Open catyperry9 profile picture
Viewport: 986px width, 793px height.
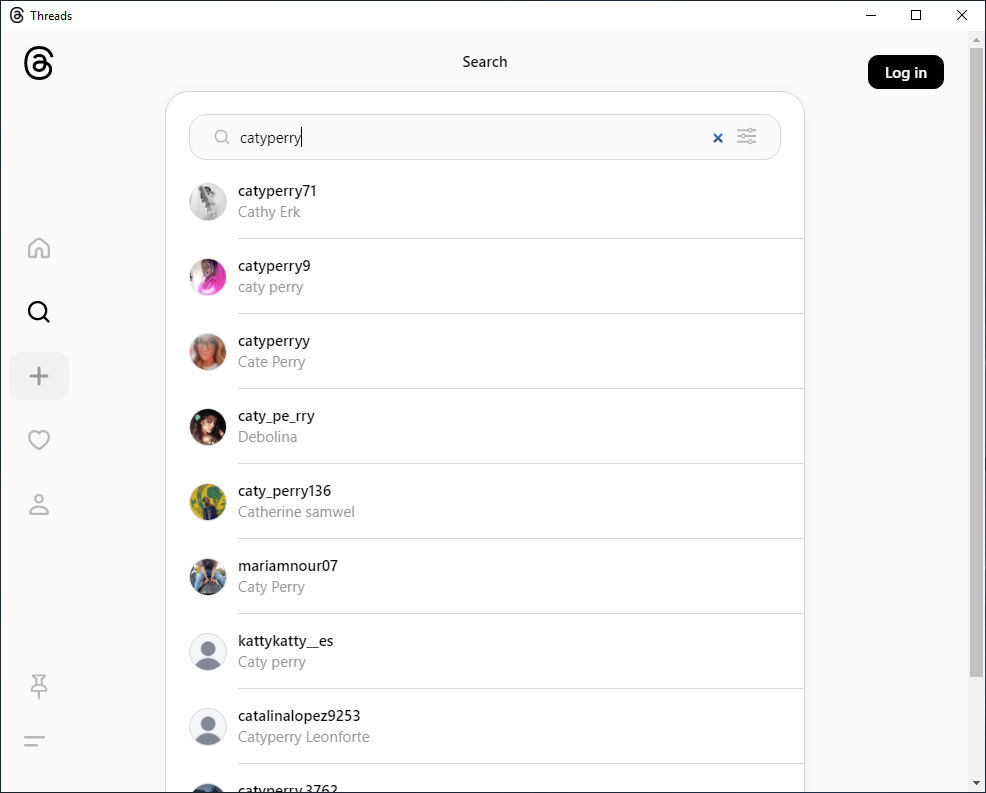click(208, 277)
